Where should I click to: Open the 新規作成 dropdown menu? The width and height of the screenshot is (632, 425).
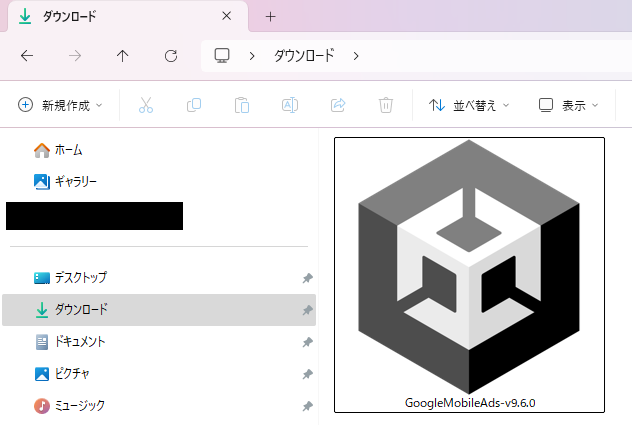tap(60, 105)
